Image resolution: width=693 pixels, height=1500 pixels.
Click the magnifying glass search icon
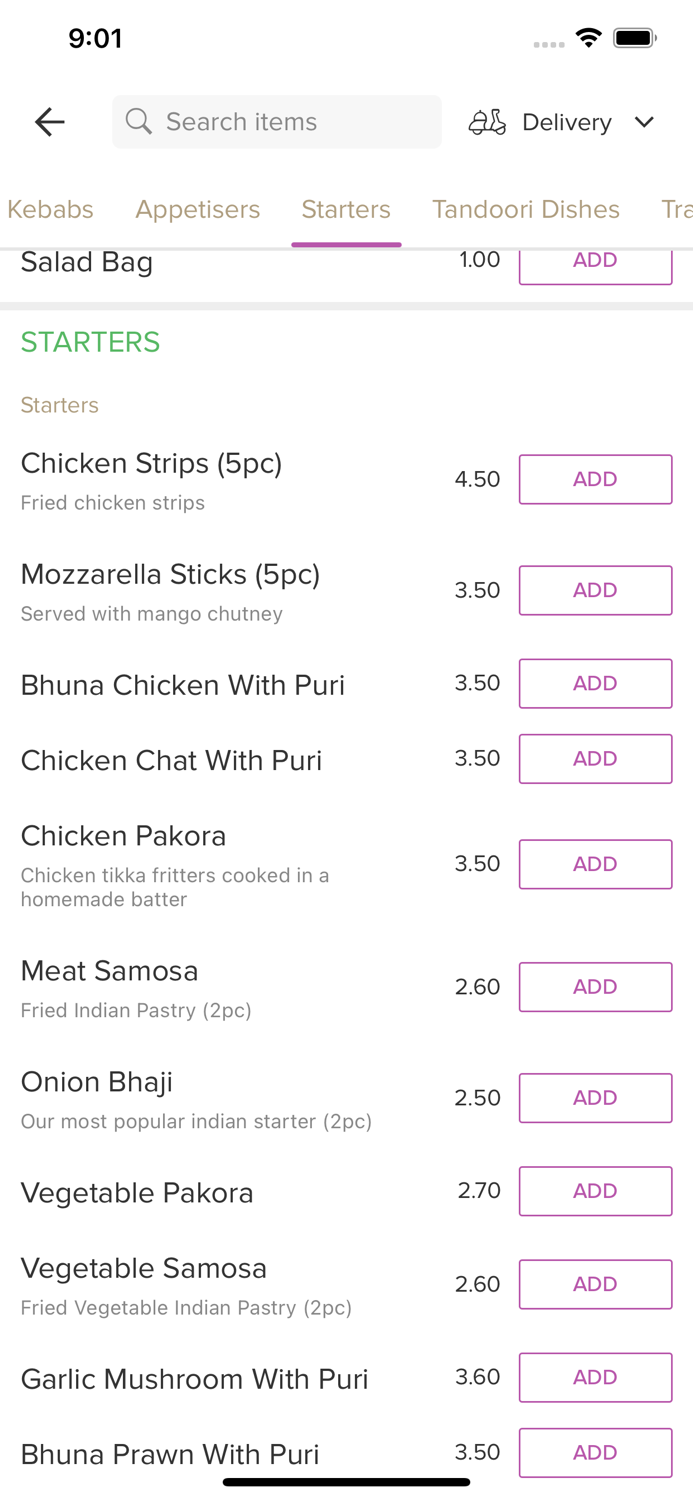point(139,122)
